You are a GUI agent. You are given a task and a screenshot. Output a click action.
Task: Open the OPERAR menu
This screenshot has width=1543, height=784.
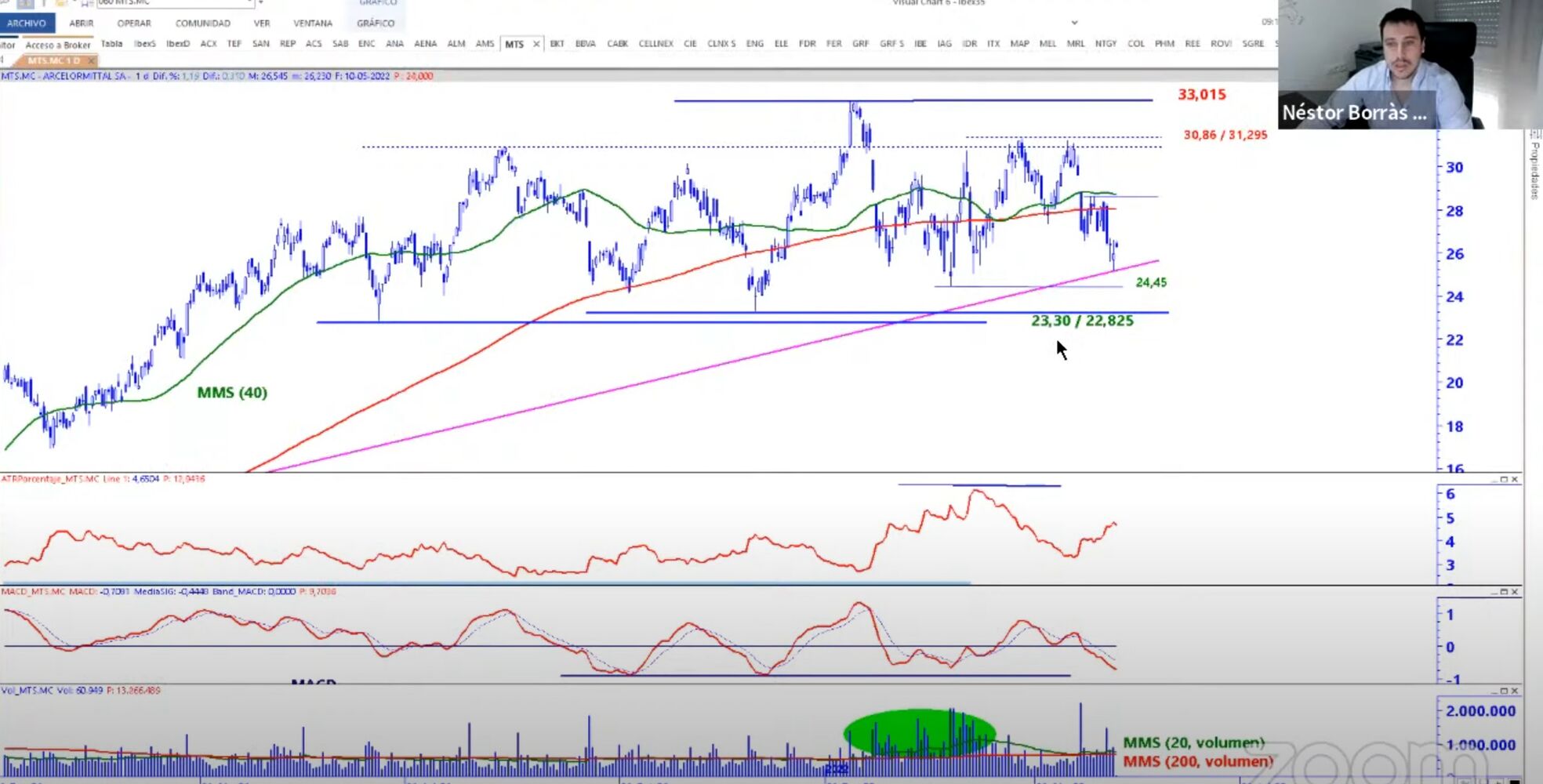coord(134,24)
